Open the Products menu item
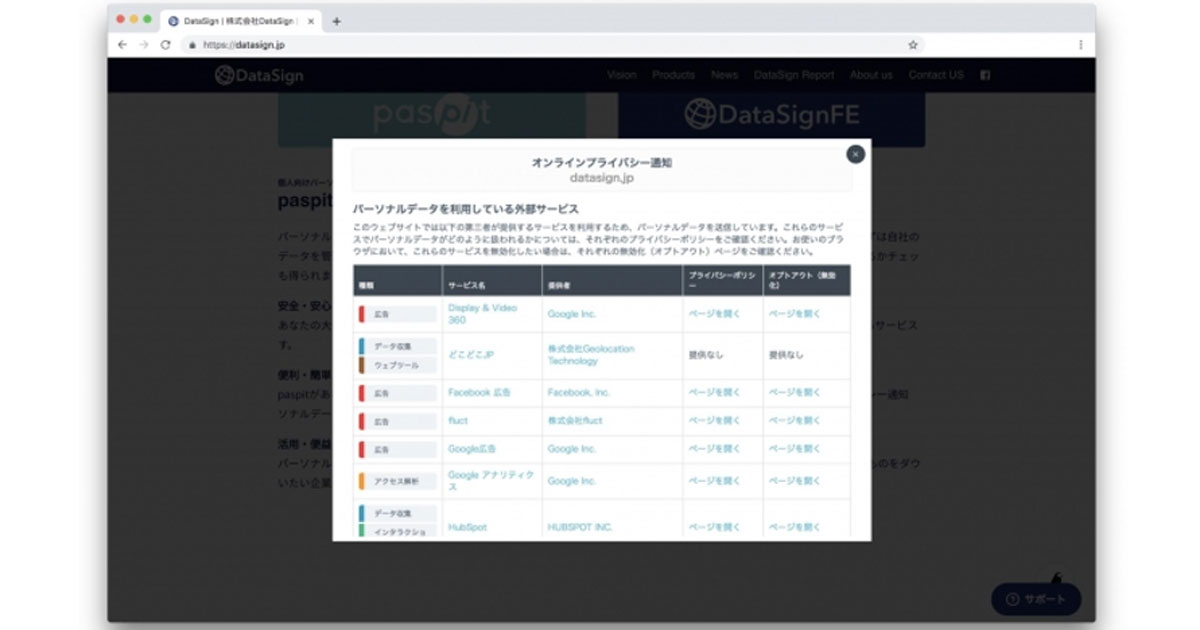 (673, 75)
